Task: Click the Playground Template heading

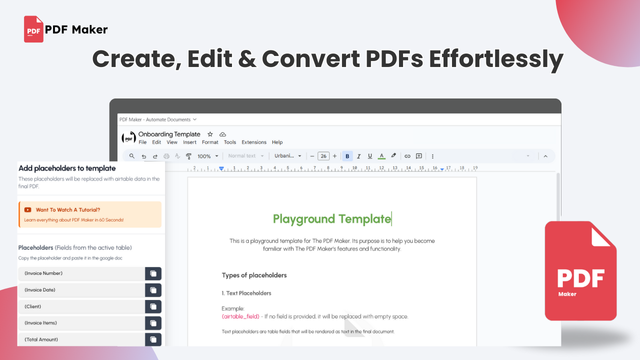Action: (332, 219)
